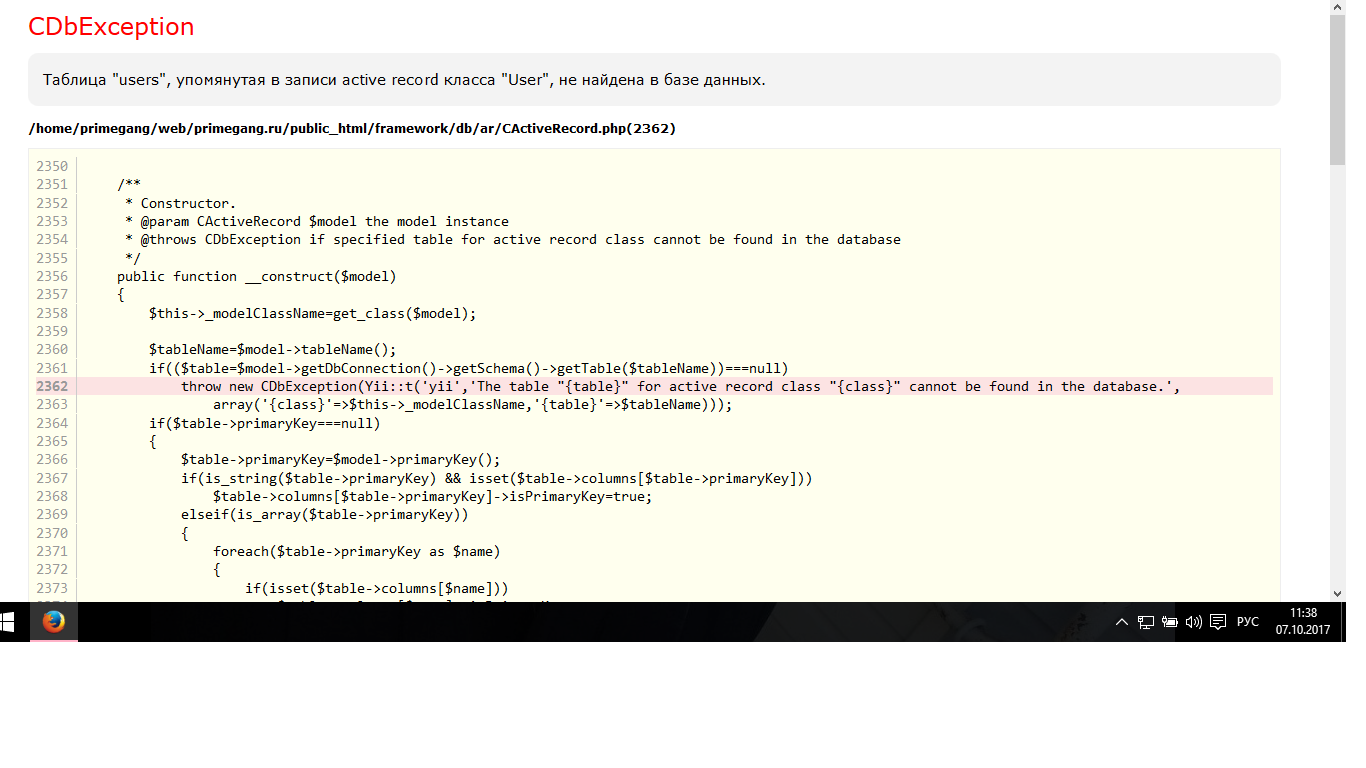
Task: Open the Windows Start menu
Action: coord(8,622)
